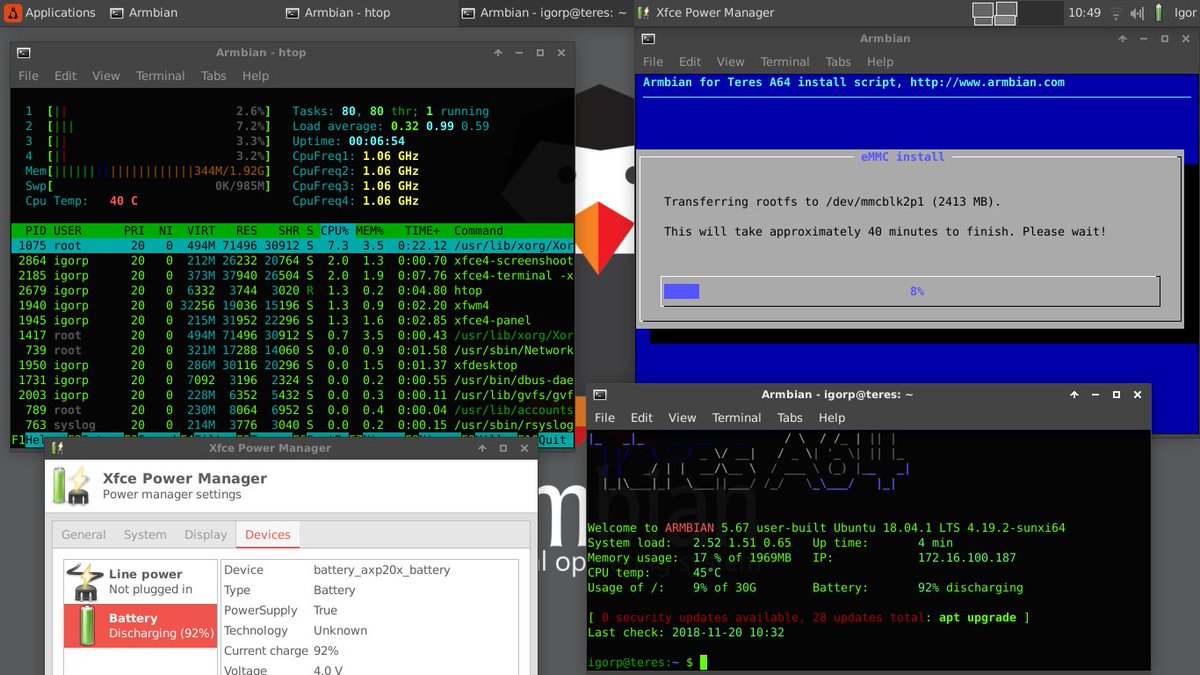This screenshot has width=1200, height=675.
Task: Click the 10:49 clock in the panel
Action: pyautogui.click(x=1084, y=13)
